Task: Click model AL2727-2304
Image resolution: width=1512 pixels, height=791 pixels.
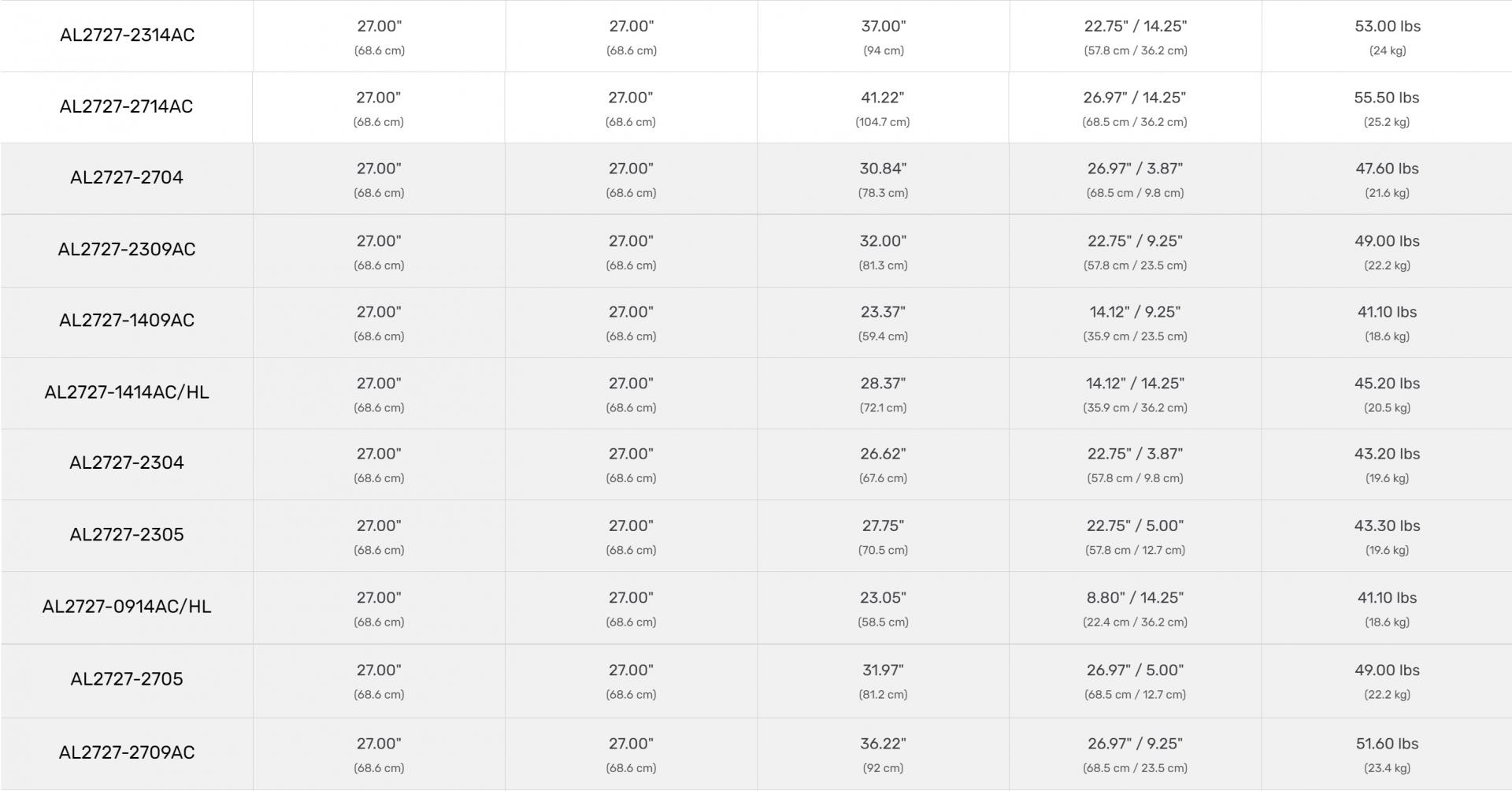Action: [x=126, y=462]
